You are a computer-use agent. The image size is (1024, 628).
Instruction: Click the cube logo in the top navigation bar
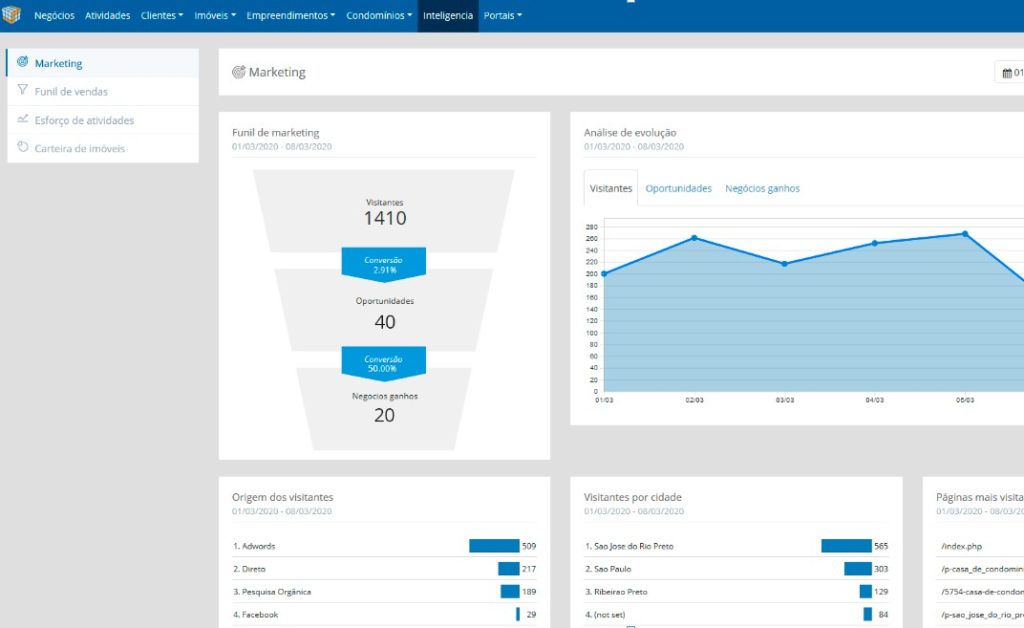tap(12, 14)
